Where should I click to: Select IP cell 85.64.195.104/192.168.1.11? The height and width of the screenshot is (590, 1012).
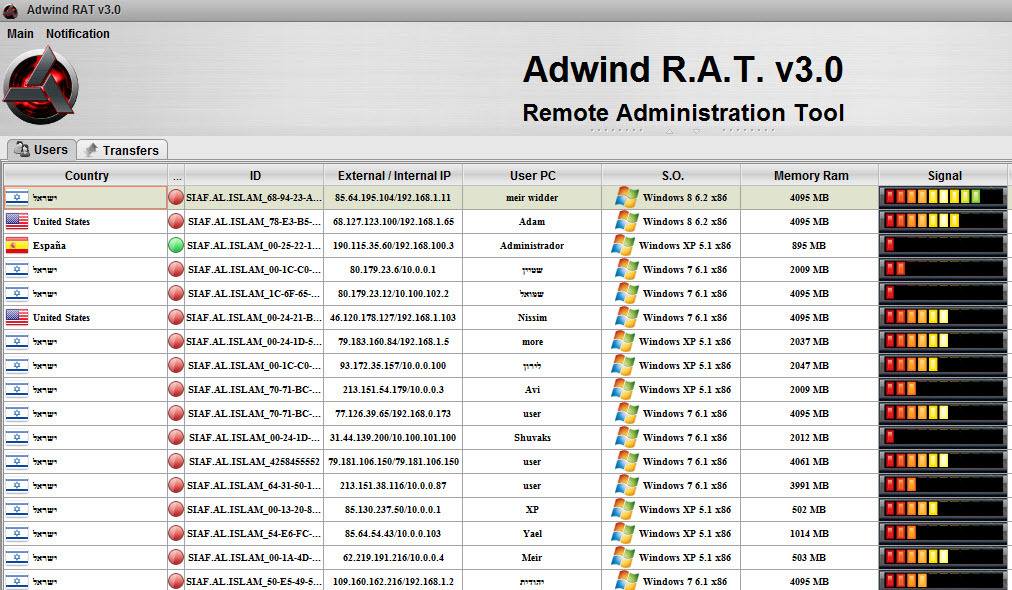pos(393,198)
